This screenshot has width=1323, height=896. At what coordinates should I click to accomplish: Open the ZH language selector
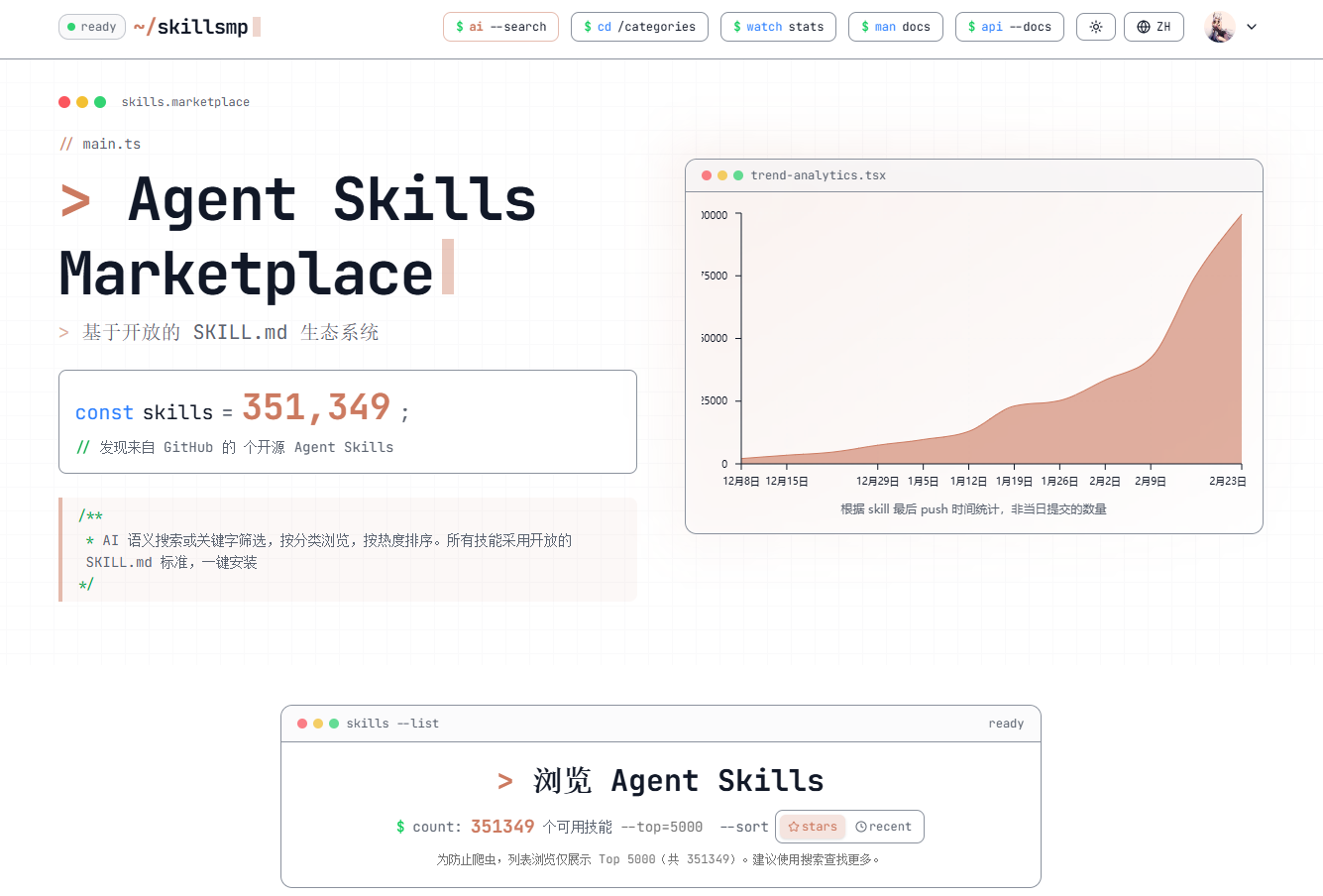(x=1154, y=27)
